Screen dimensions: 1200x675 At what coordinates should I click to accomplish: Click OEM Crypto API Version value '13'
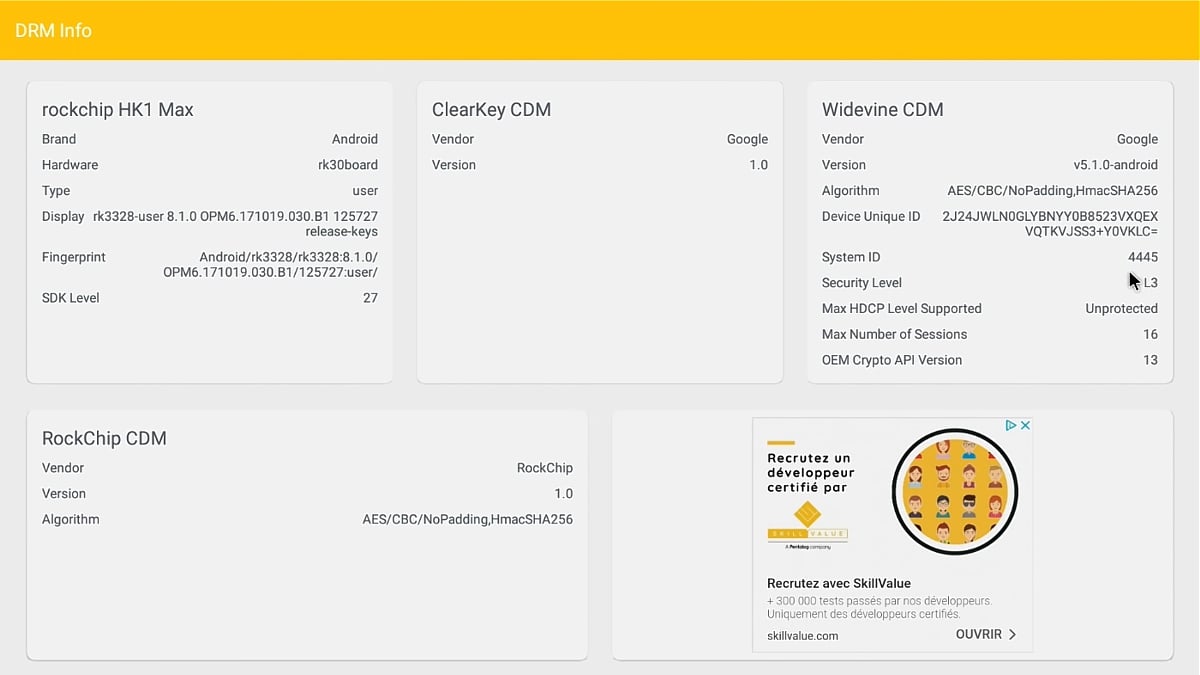pyautogui.click(x=1150, y=360)
